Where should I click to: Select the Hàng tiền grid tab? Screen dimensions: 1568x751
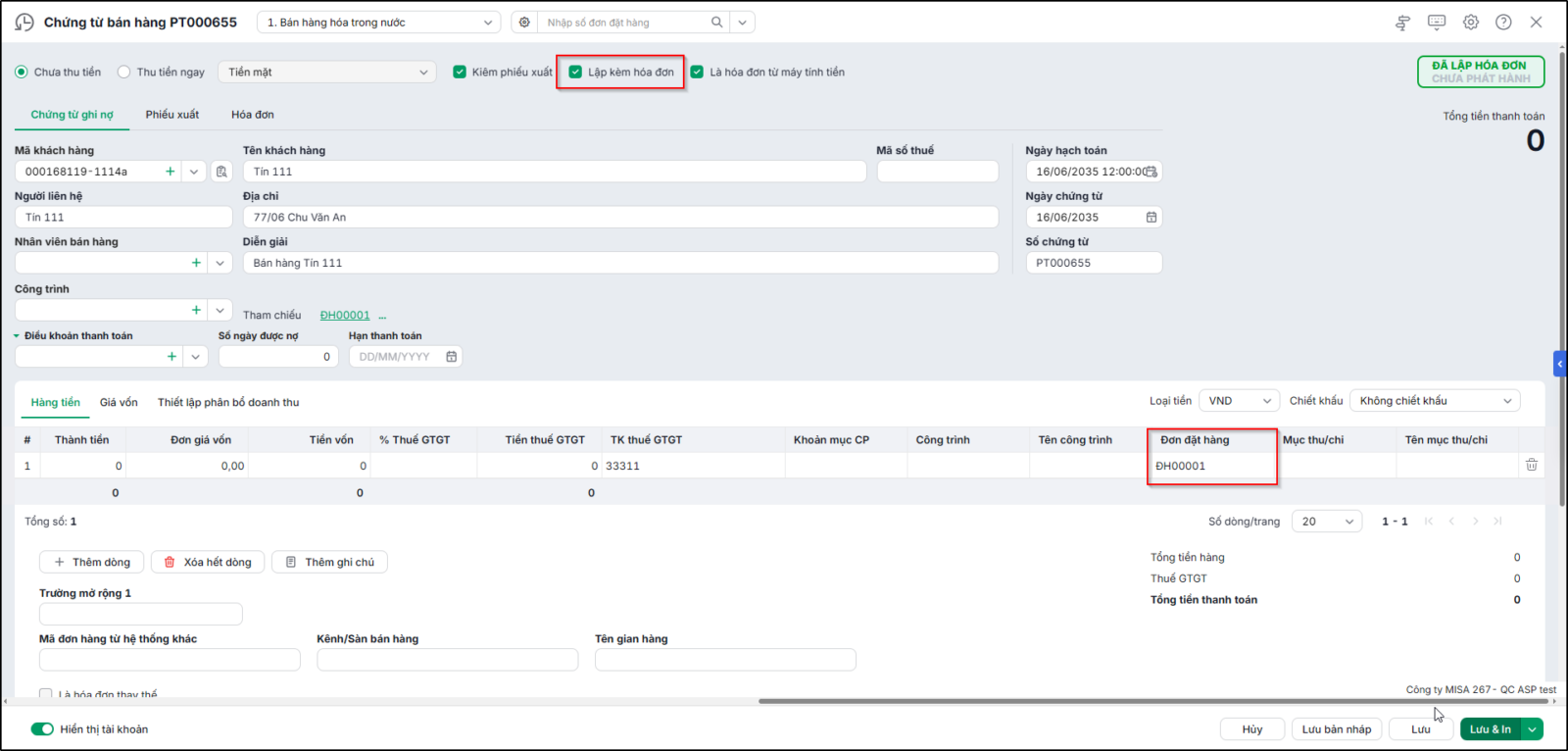click(x=55, y=402)
